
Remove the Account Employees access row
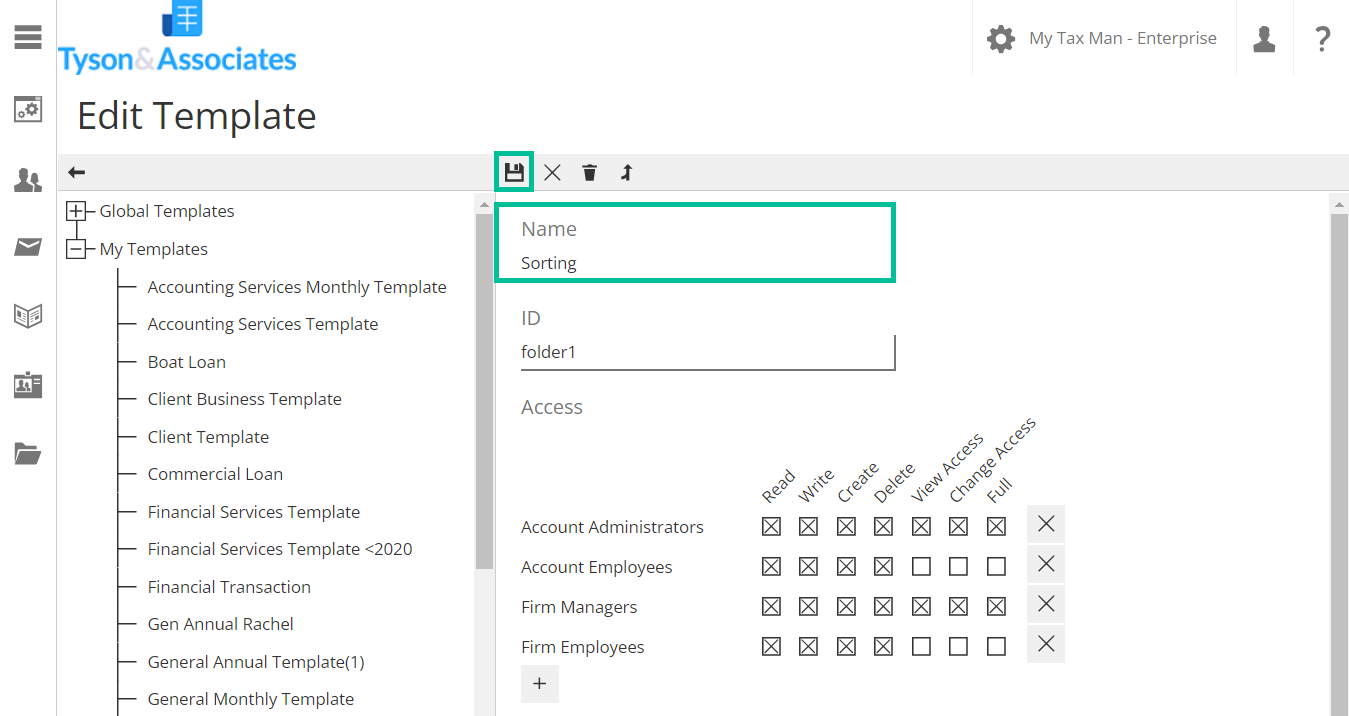pyautogui.click(x=1045, y=563)
